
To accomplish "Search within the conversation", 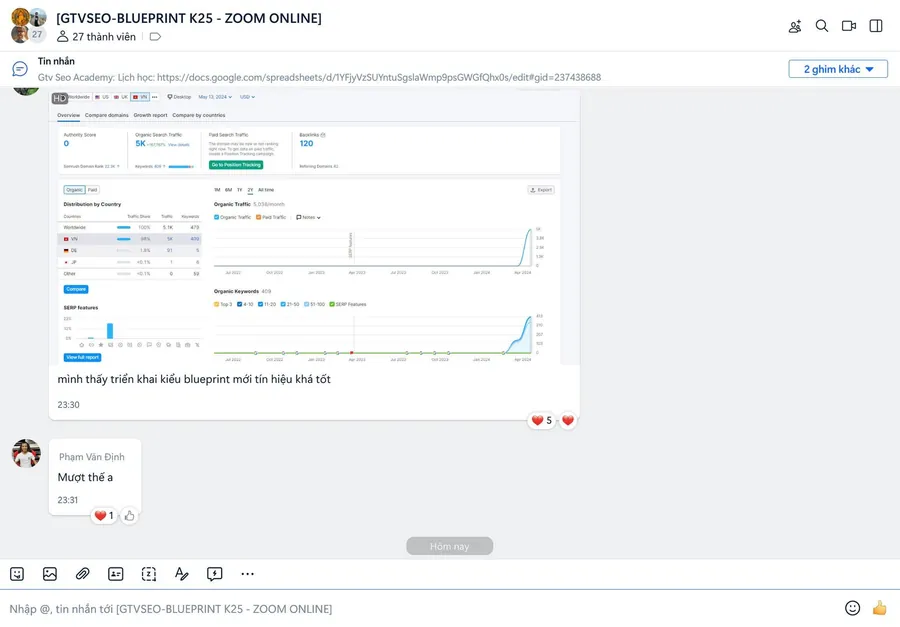I will (822, 26).
